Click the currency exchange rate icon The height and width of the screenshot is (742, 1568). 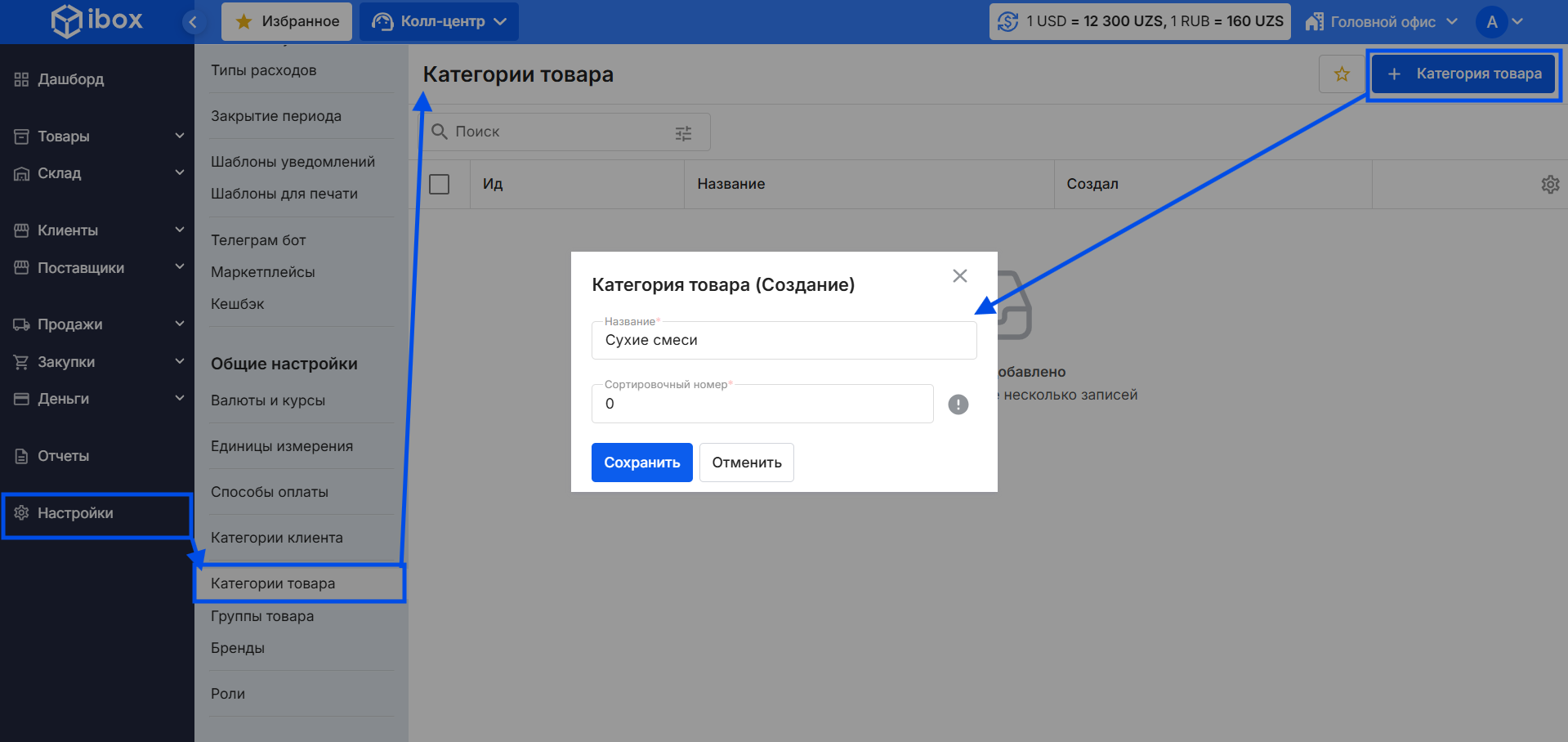point(1007,22)
